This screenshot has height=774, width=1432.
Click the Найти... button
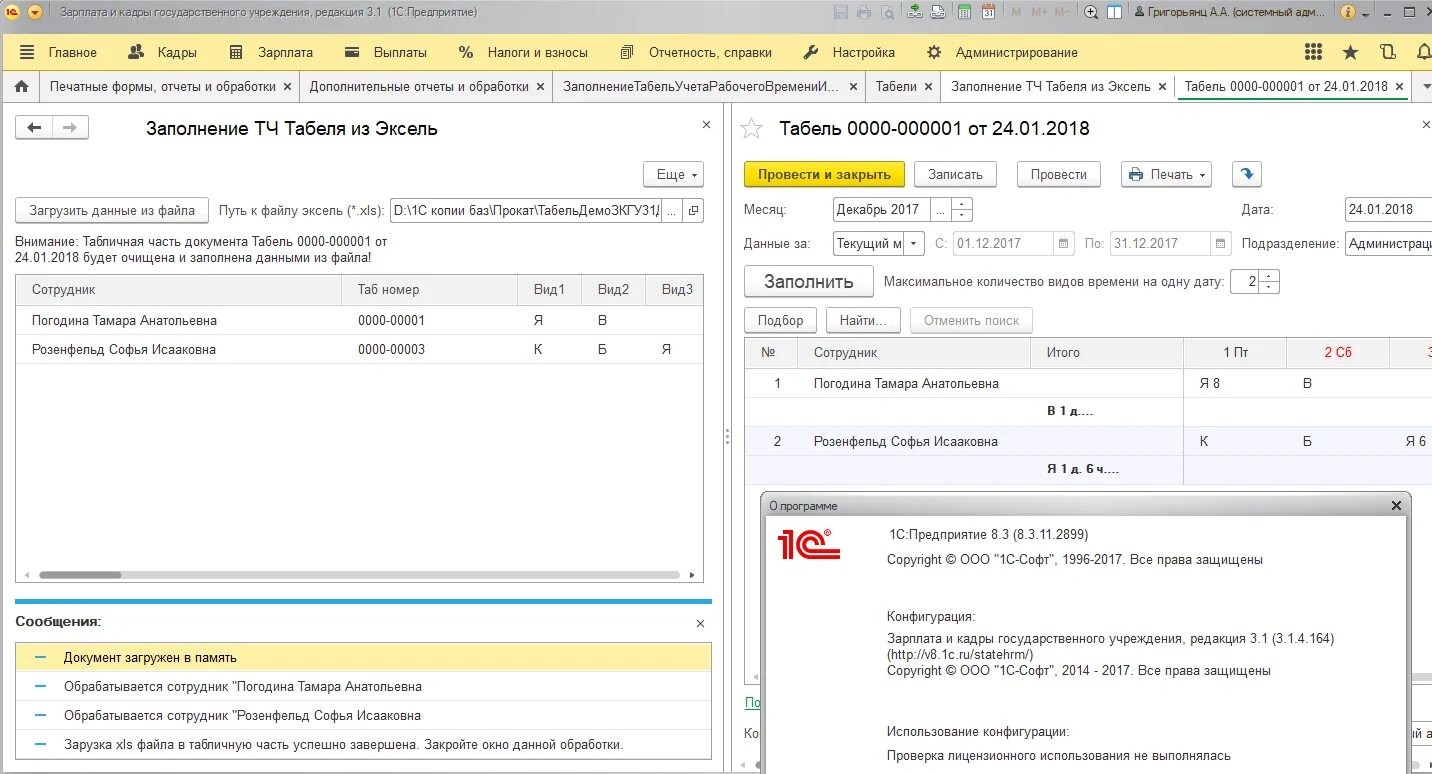coord(863,320)
